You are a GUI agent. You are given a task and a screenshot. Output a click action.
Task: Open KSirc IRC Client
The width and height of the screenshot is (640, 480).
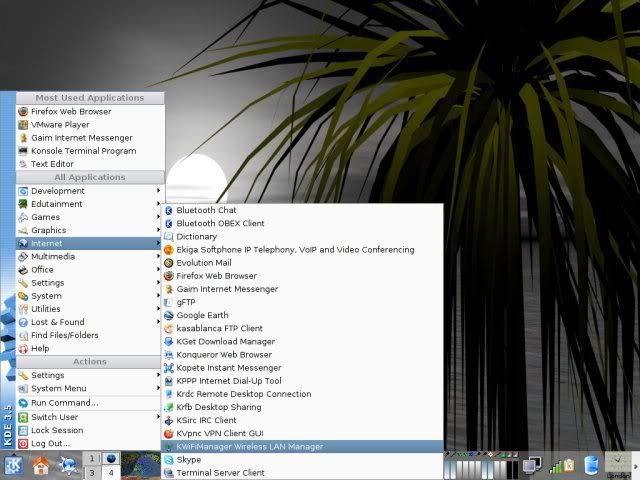coord(302,420)
